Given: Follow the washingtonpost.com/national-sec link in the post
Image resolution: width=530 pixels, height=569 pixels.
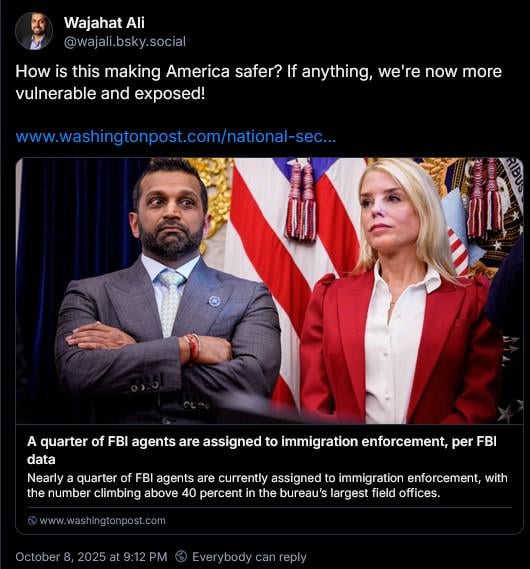Looking at the screenshot, I should (x=176, y=137).
